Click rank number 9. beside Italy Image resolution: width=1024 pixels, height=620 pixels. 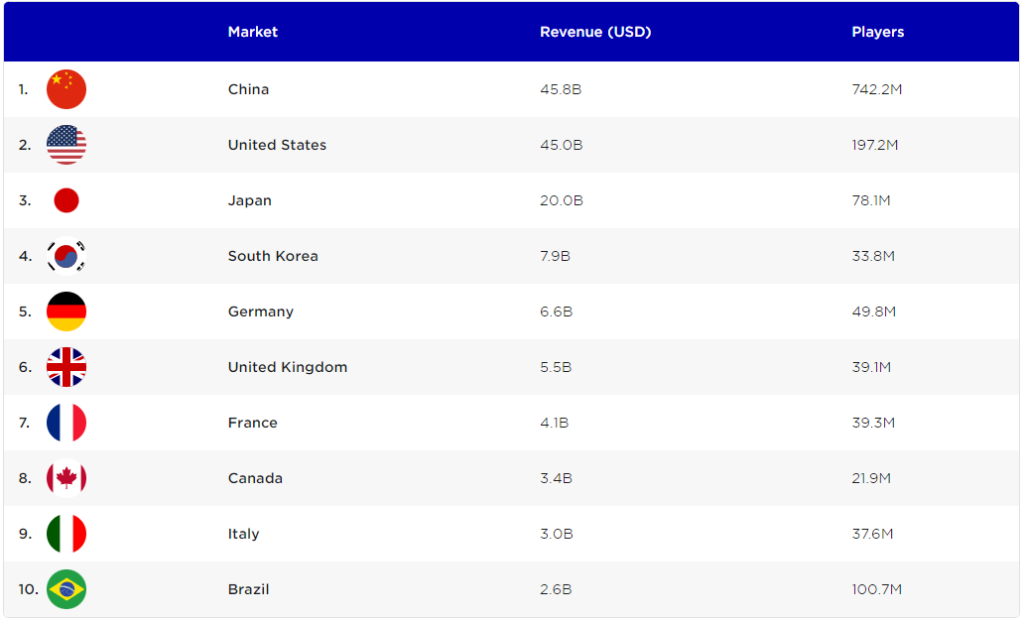coord(25,534)
